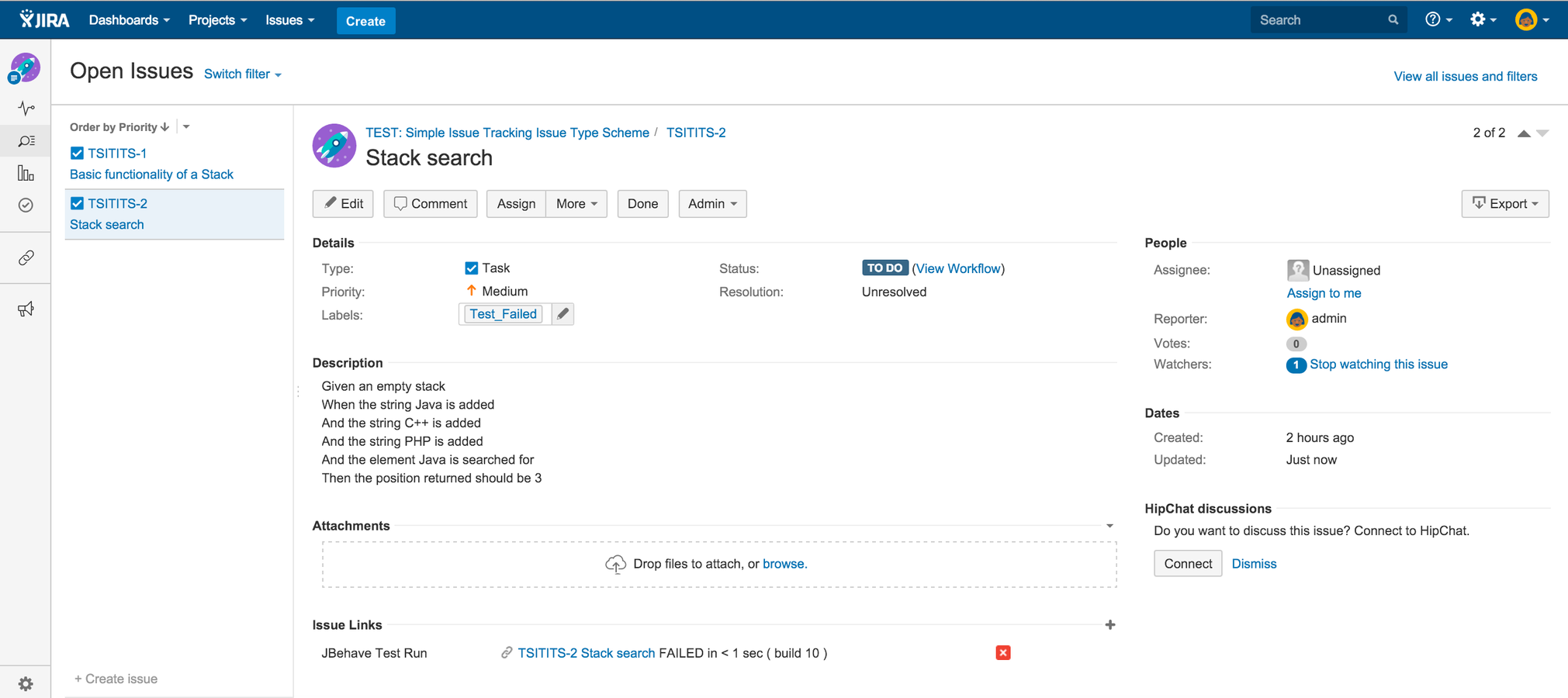The height and width of the screenshot is (698, 1568).
Task: Click the Create button
Action: coord(365,21)
